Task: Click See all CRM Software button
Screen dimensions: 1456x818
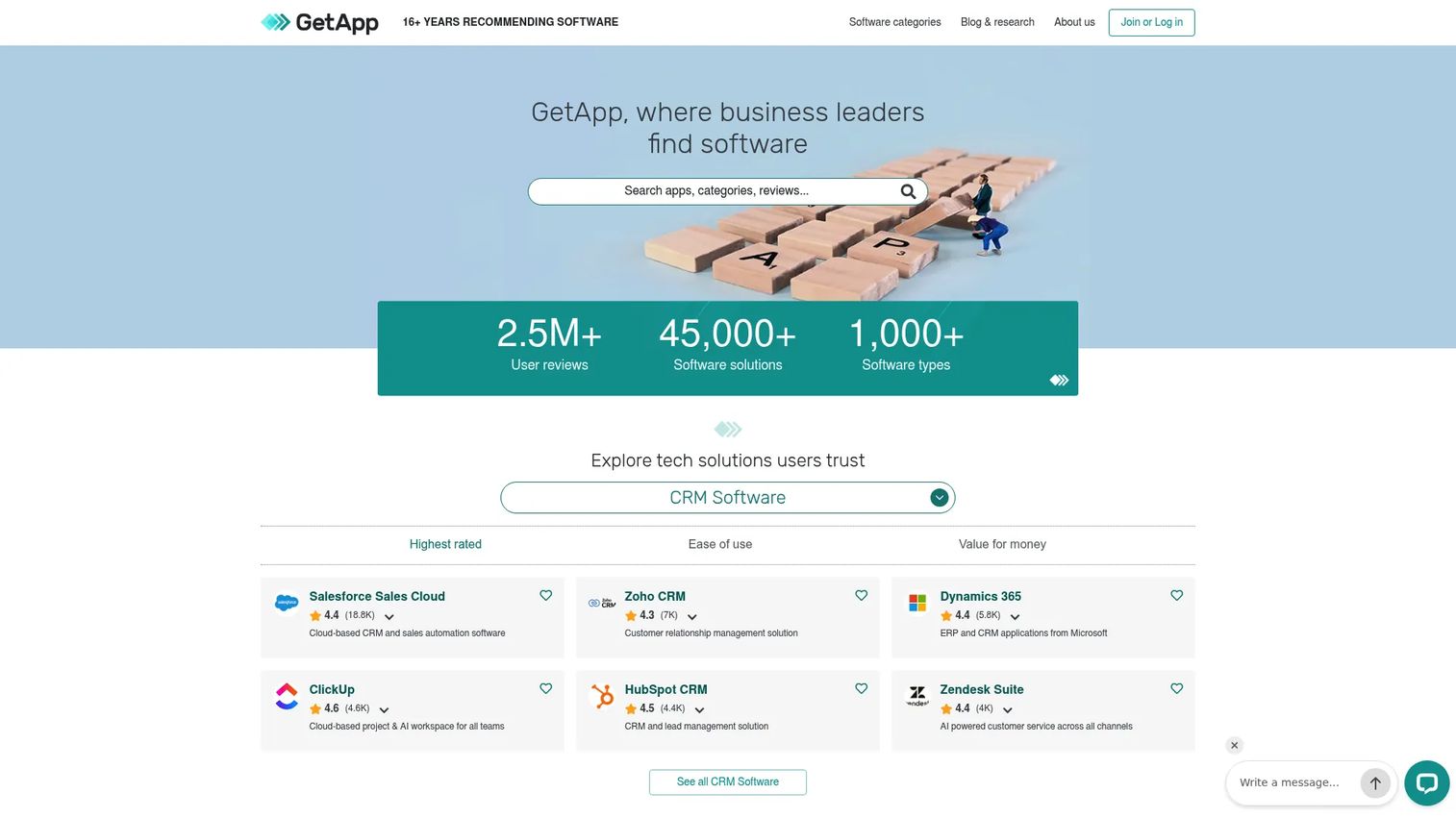Action: click(x=728, y=782)
